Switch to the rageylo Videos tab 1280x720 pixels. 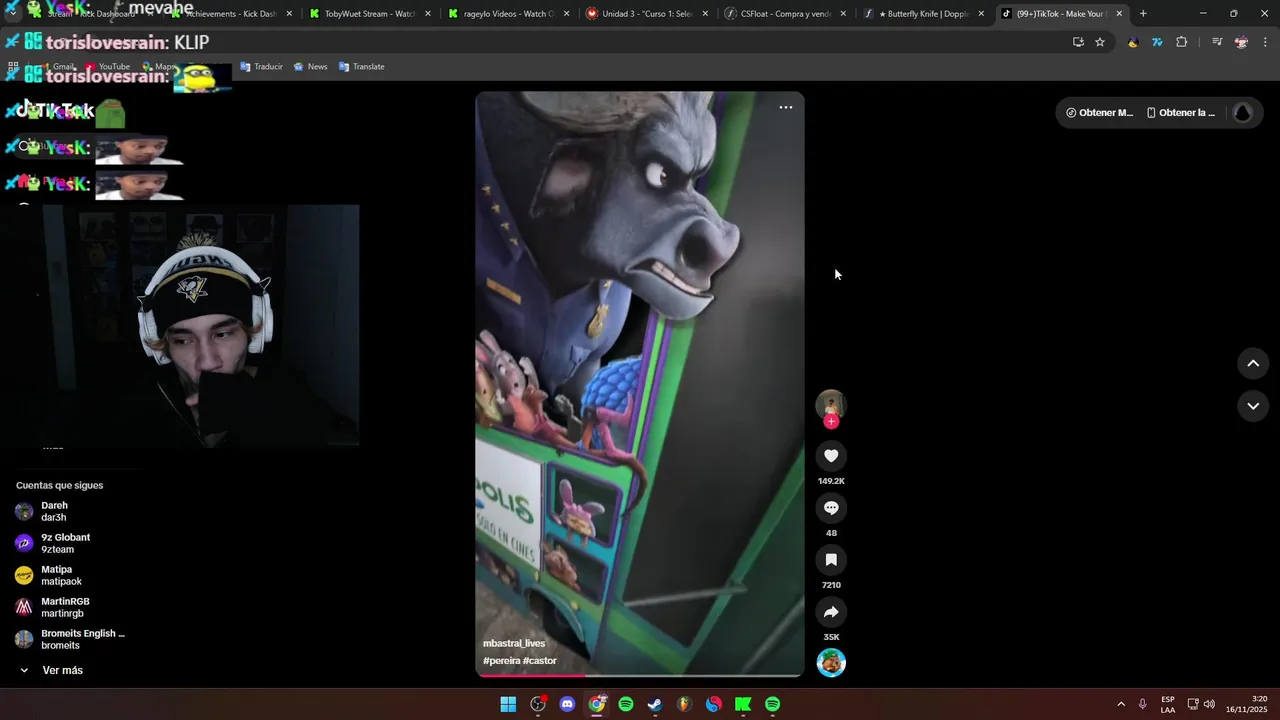(507, 14)
